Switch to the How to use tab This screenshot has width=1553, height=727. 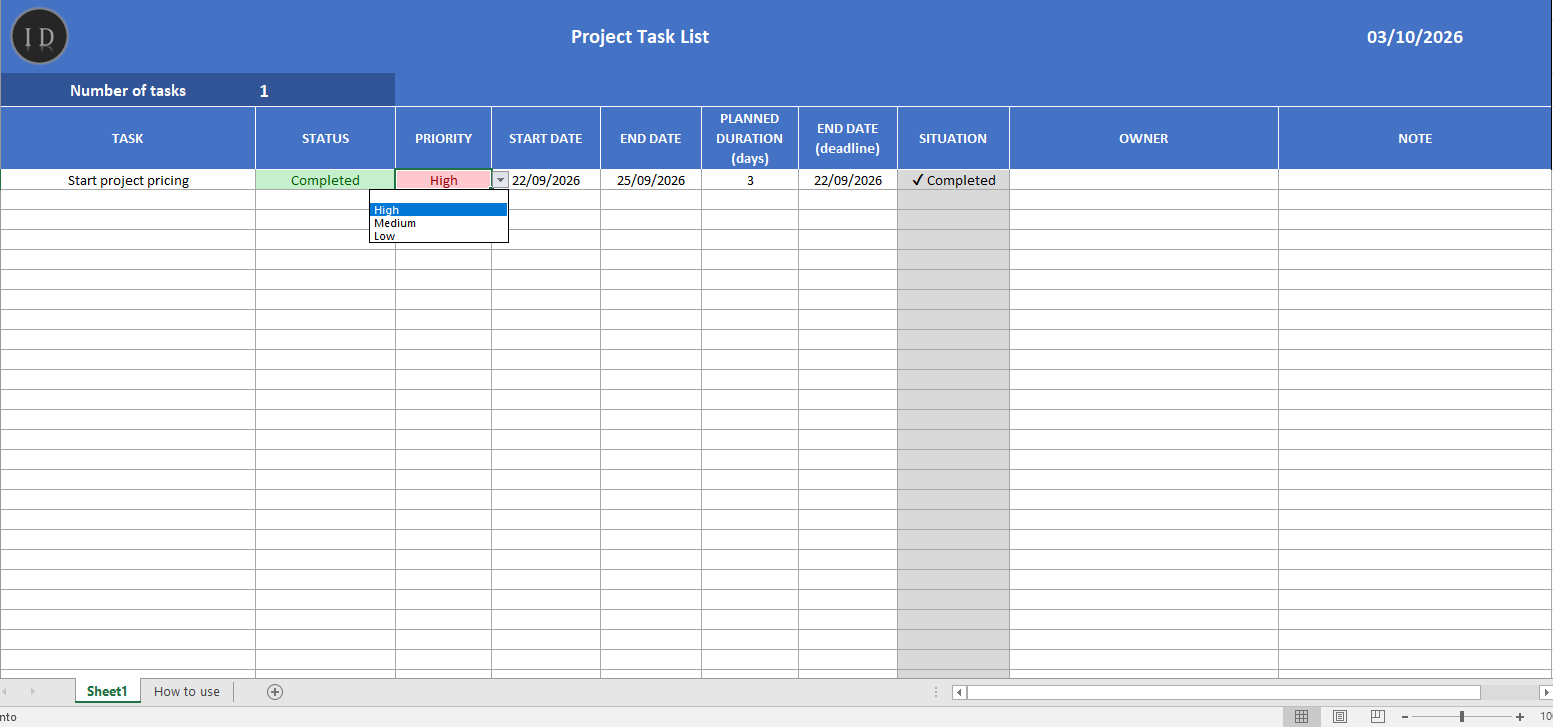click(x=187, y=691)
